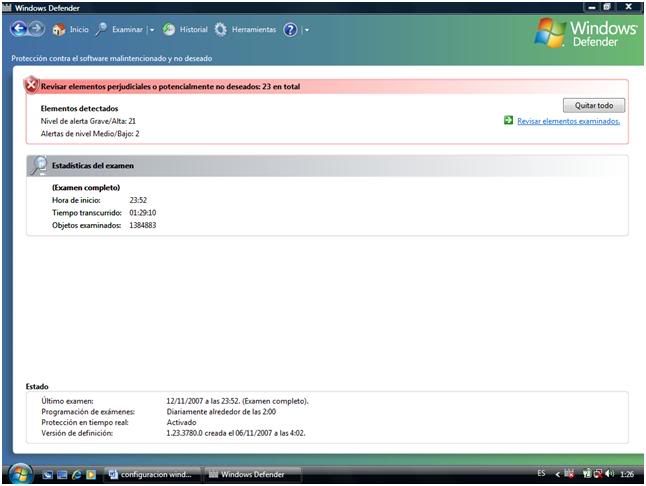
Task: Click the Windows Defender taskbar button
Action: click(252, 474)
